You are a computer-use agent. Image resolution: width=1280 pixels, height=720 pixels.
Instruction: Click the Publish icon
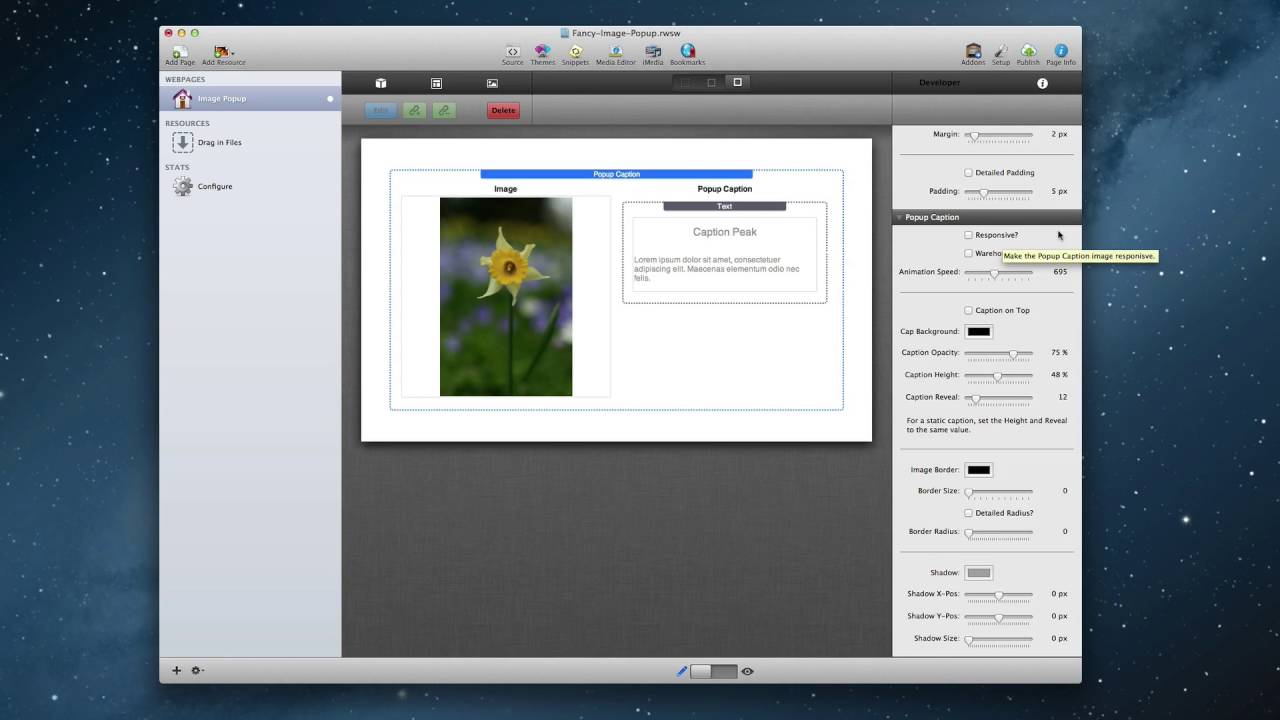point(1028,51)
